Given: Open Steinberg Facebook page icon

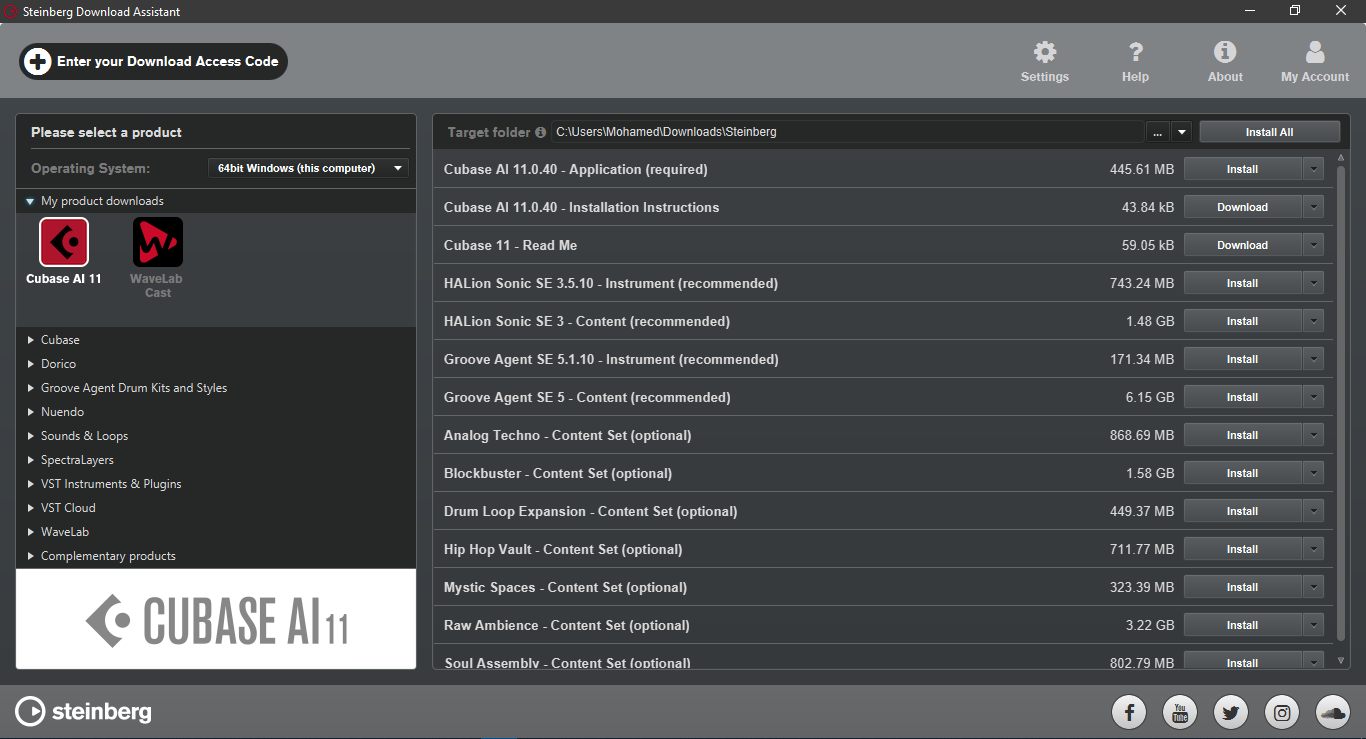Looking at the screenshot, I should pyautogui.click(x=1129, y=713).
